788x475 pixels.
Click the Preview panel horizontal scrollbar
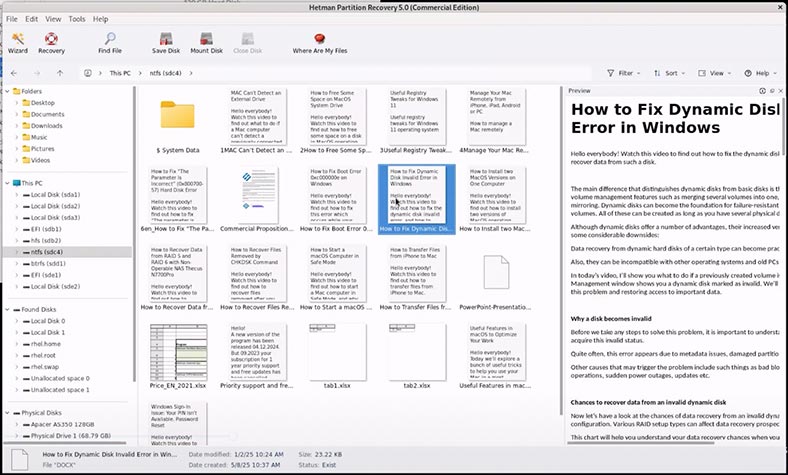click(643, 443)
